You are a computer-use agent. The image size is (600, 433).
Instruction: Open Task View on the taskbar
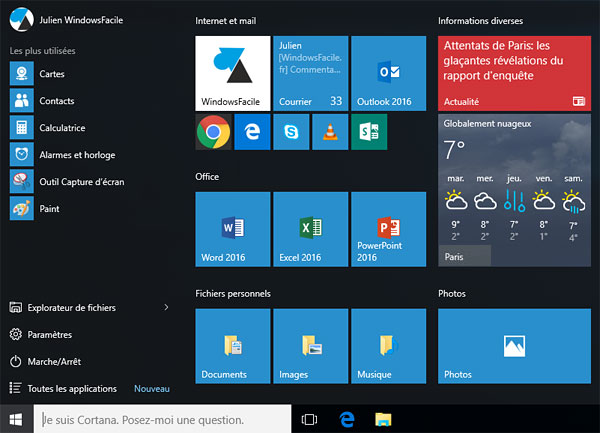pos(309,419)
